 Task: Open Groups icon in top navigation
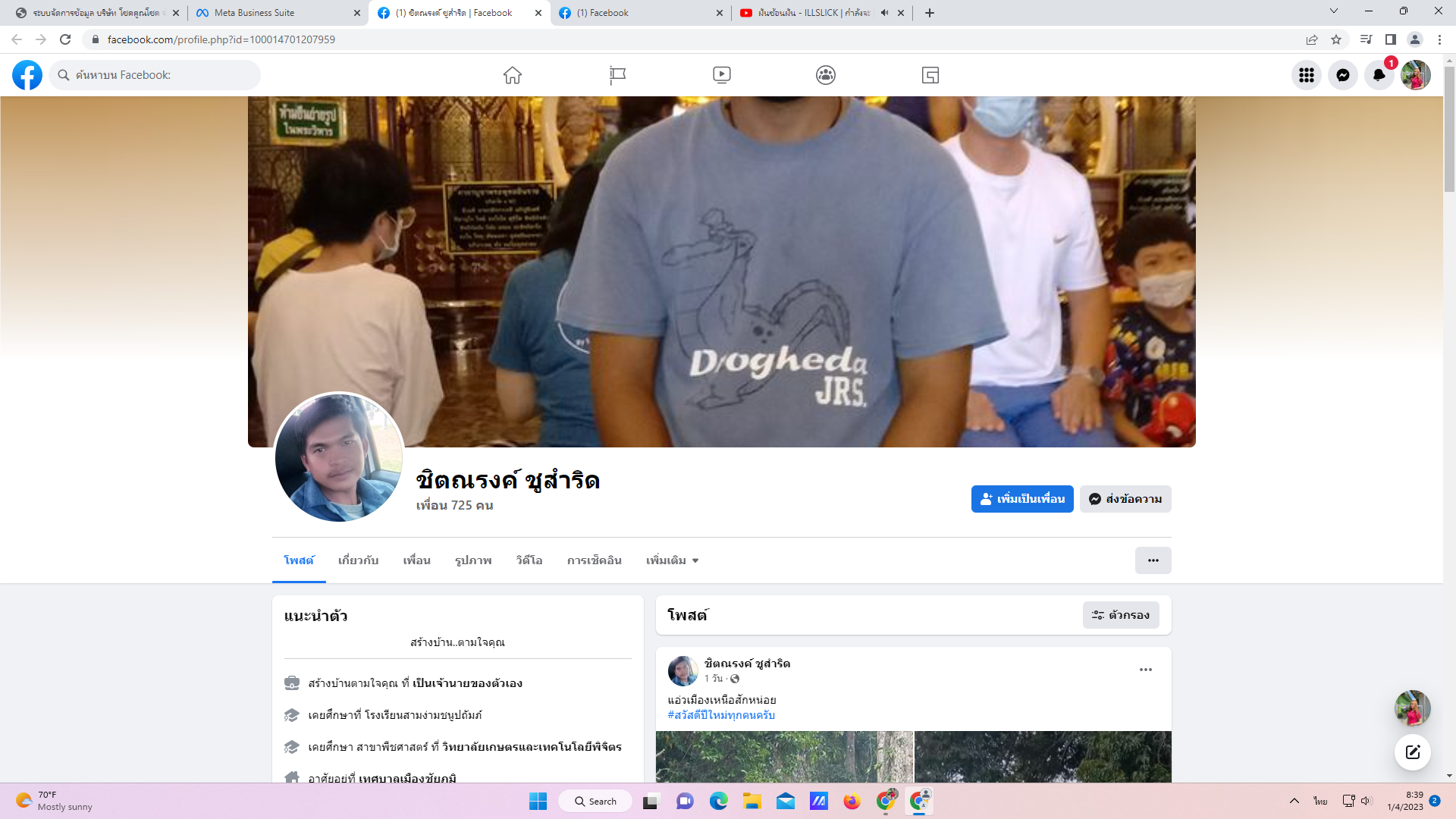(826, 75)
